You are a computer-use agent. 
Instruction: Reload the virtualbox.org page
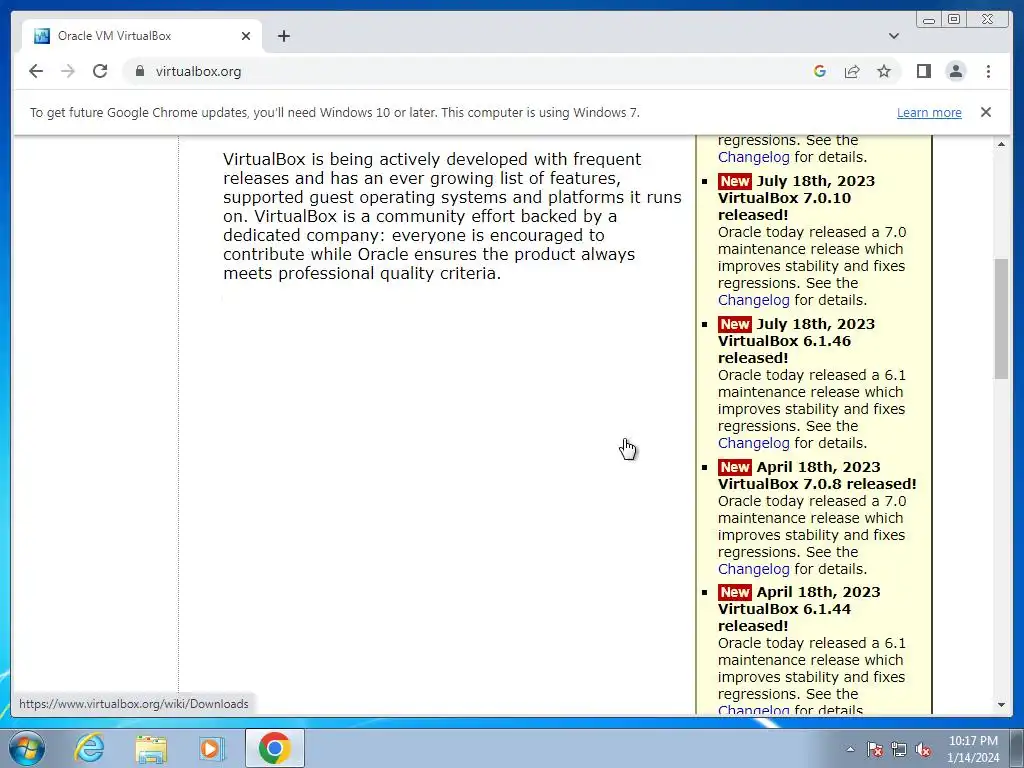click(x=100, y=71)
